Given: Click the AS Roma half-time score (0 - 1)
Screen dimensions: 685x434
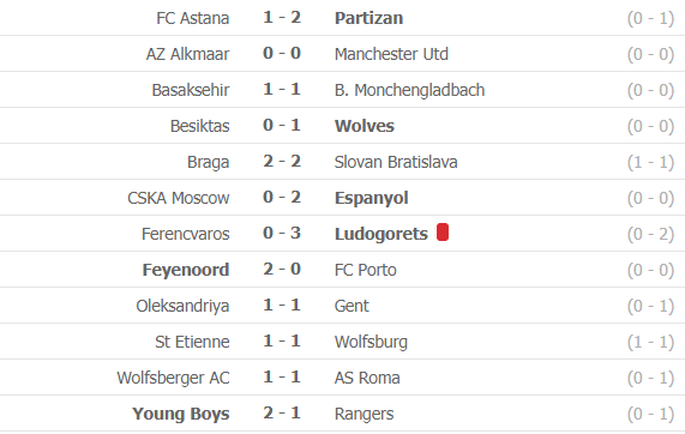Looking at the screenshot, I should 651,378.
